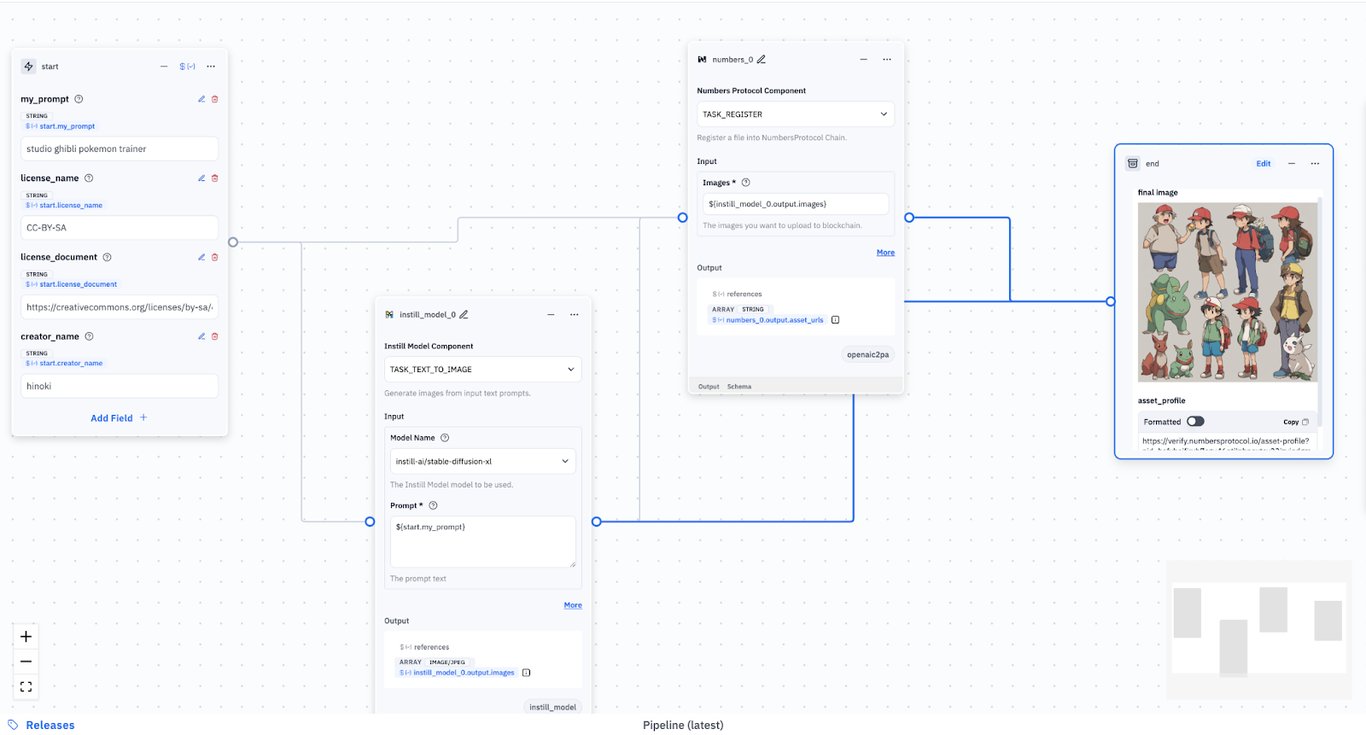Edit the my_prompt field with the pencil icon
Image resolution: width=1366 pixels, height=735 pixels.
click(201, 99)
